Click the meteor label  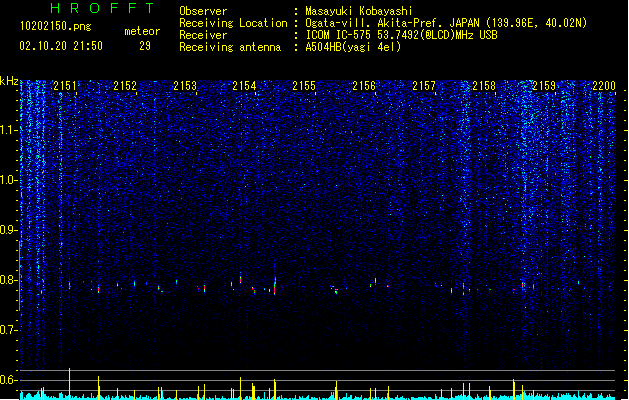click(x=142, y=31)
